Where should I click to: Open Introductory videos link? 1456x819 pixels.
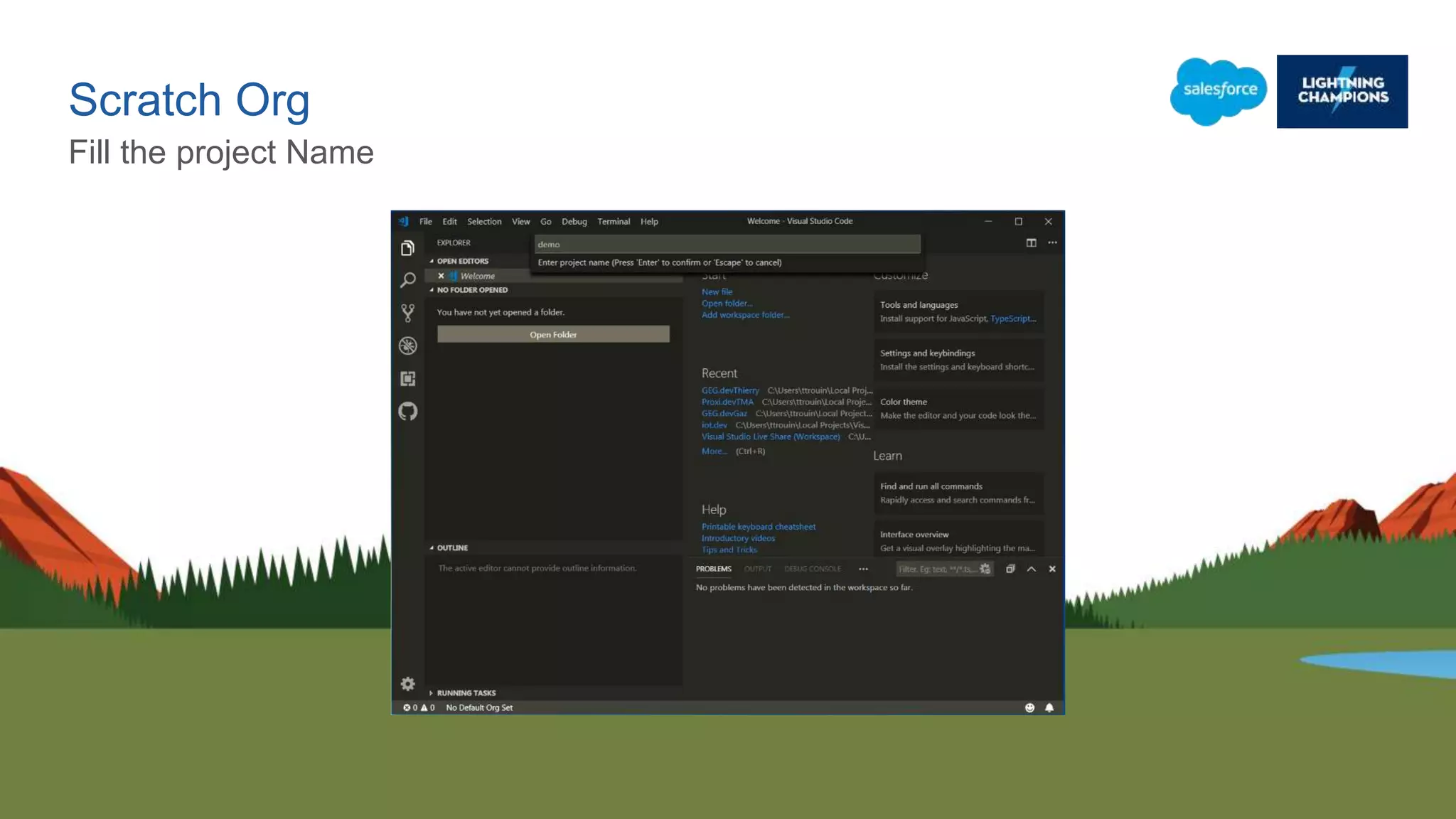click(x=738, y=538)
